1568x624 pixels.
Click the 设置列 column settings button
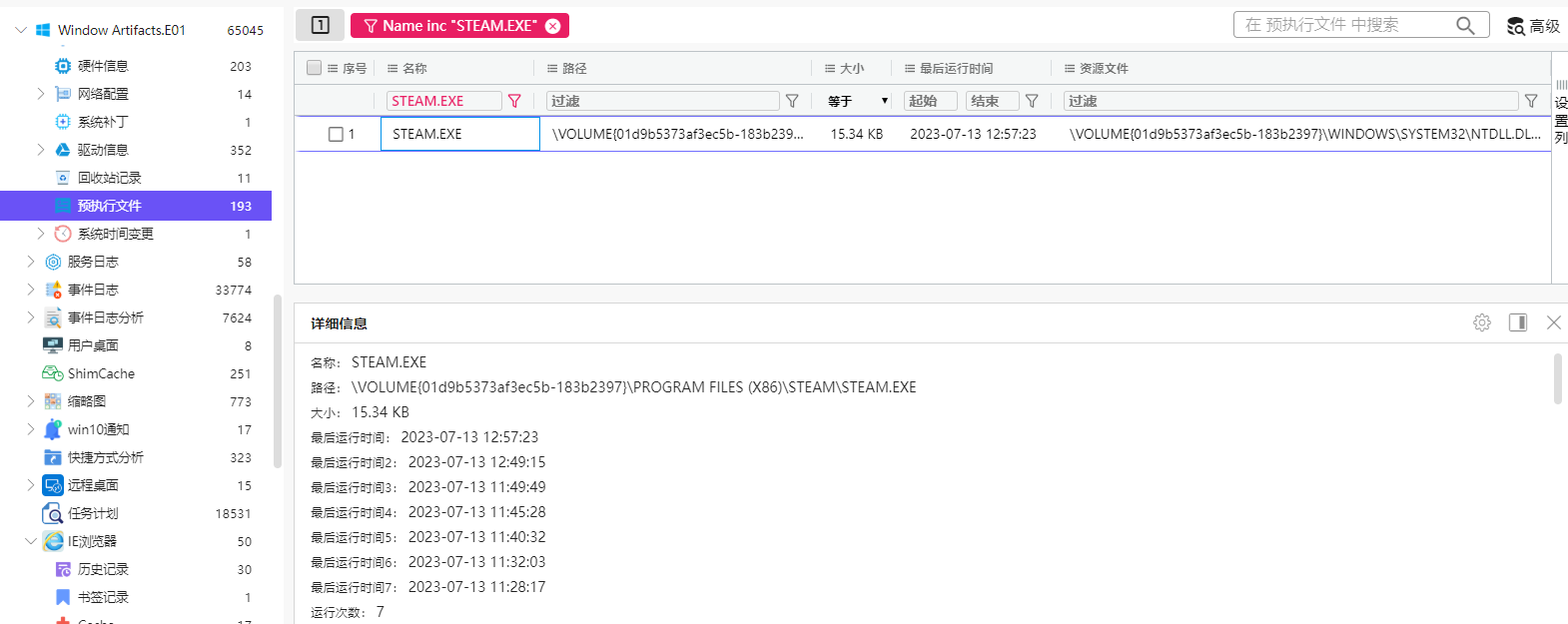1561,113
